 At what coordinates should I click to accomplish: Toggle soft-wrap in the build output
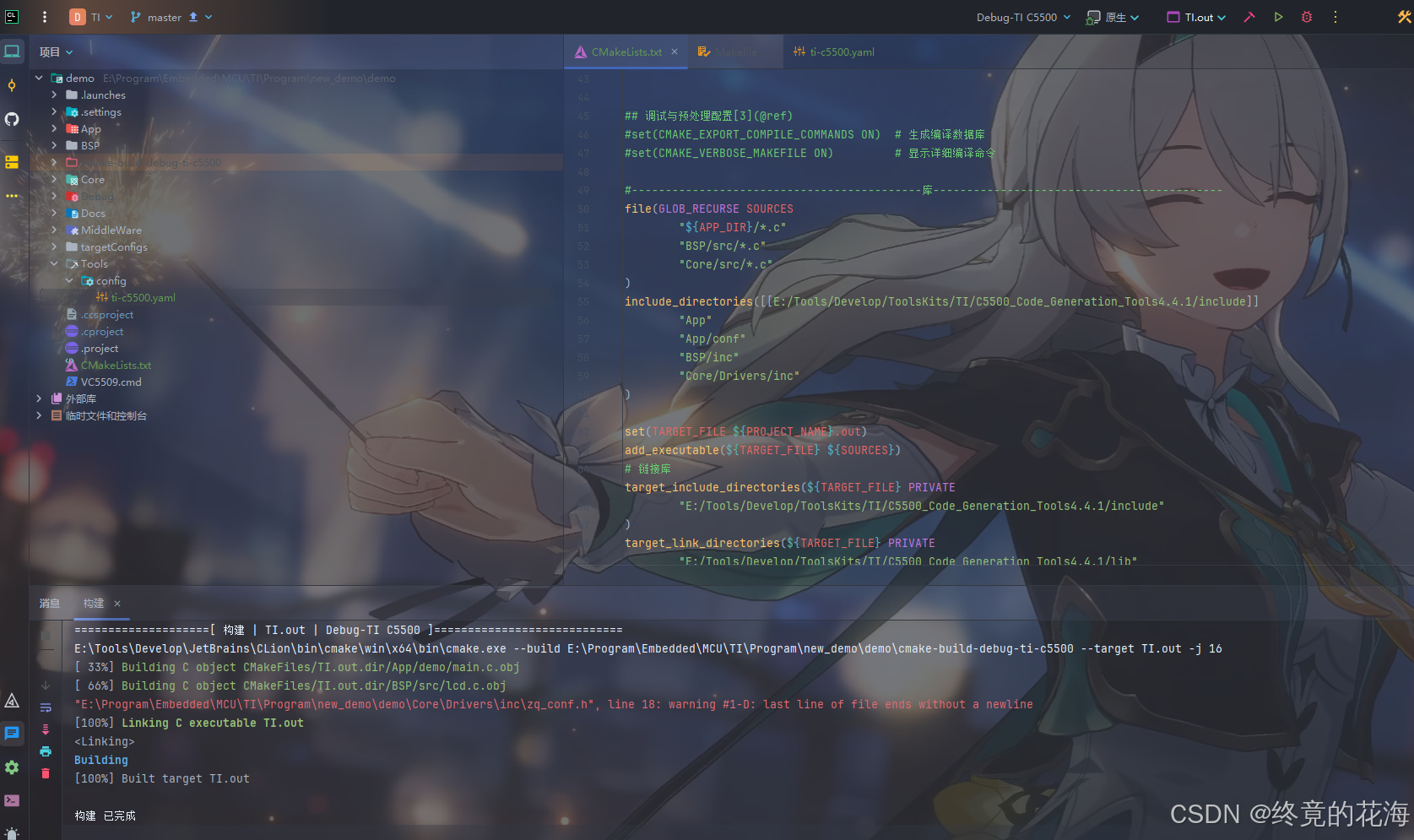coord(46,707)
